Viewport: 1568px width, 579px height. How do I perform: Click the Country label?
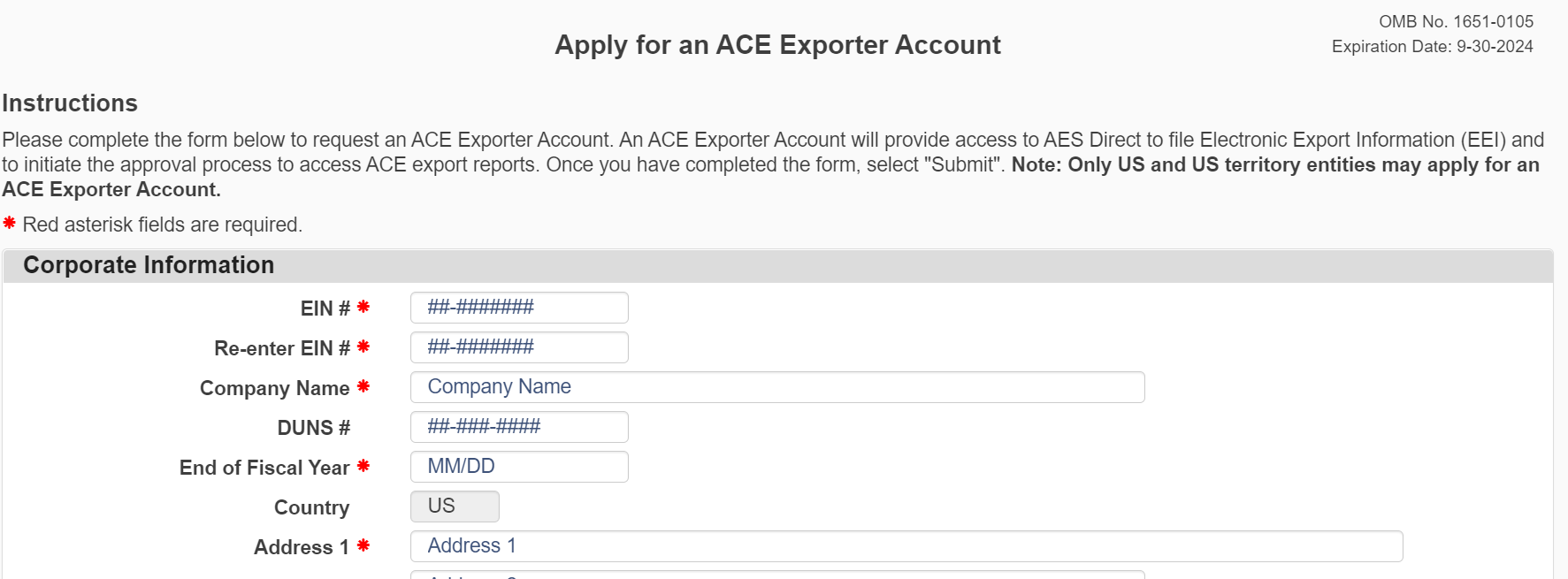tap(311, 507)
